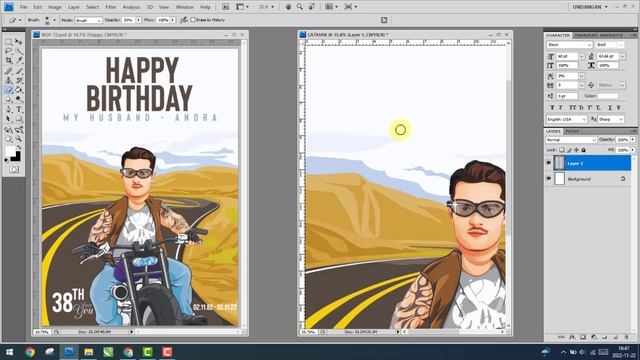
Task: Open the layer blend mode Normal dropdown
Action: [571, 140]
